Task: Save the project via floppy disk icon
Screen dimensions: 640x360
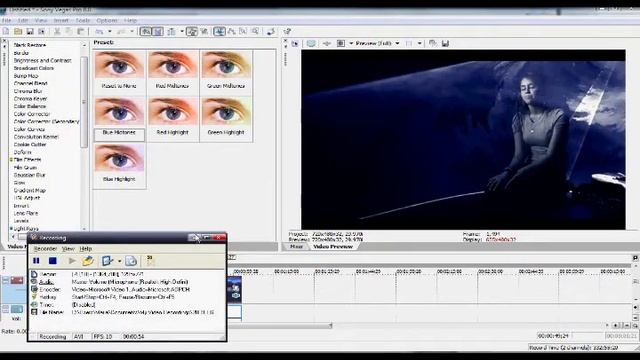Action: [x=30, y=31]
